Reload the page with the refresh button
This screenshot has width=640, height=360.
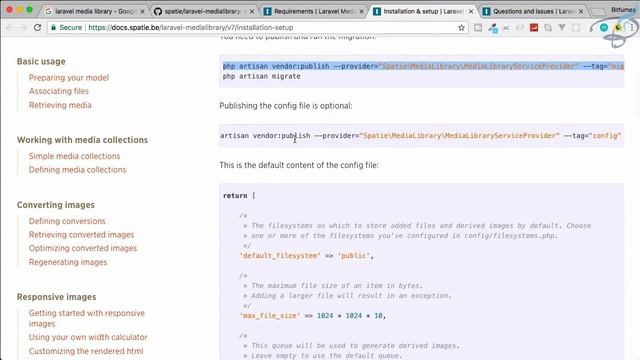click(37, 27)
